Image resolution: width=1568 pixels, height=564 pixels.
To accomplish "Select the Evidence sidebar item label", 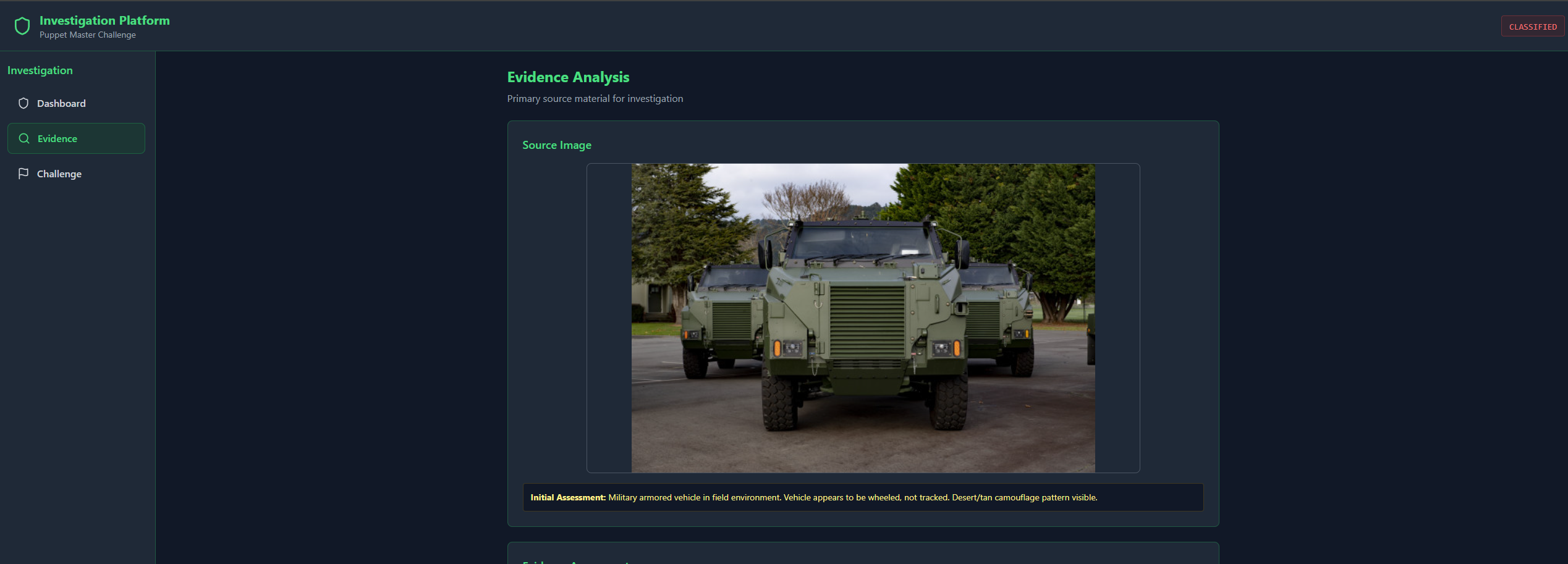I will click(x=57, y=138).
